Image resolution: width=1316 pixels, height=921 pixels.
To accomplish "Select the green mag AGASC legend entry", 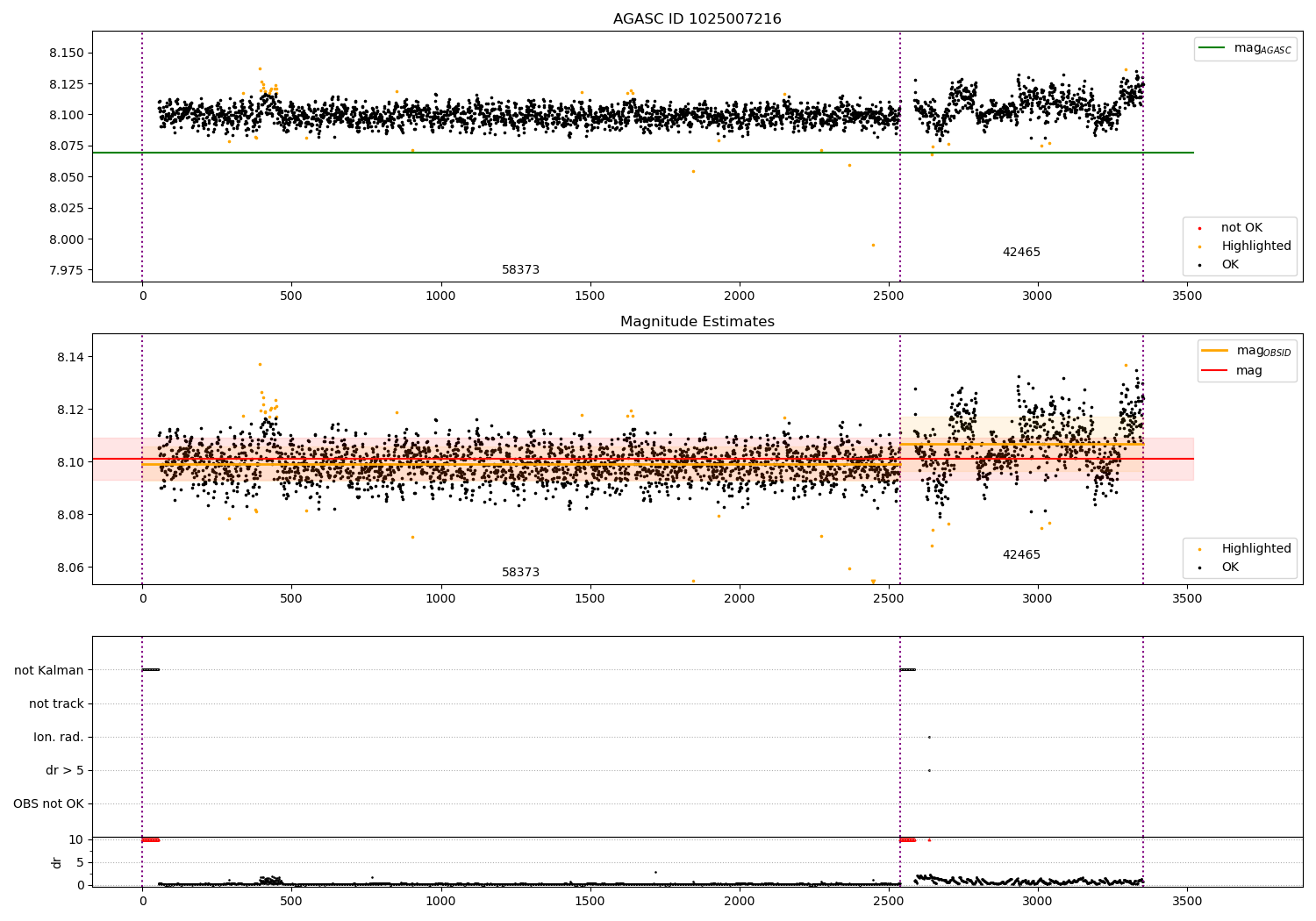I will click(x=1244, y=48).
